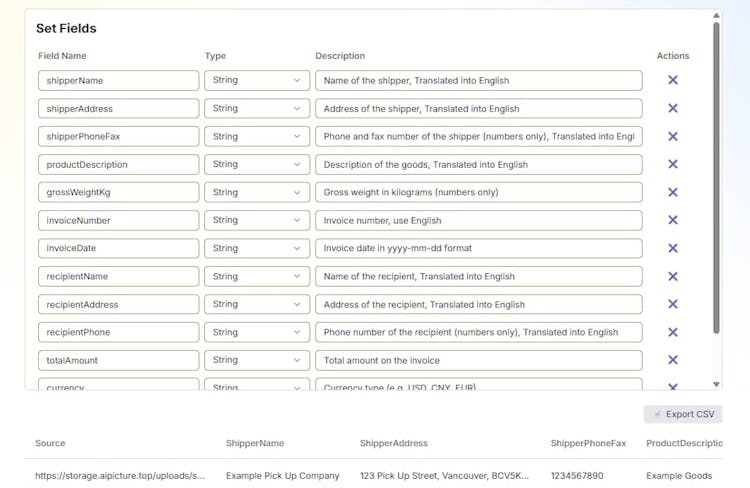Click the Export CSV button

[683, 414]
